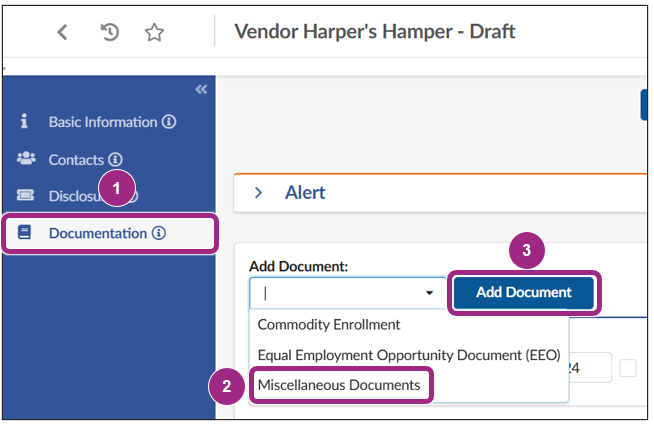Open the recent history clock icon
This screenshot has width=654, height=427.
[x=110, y=32]
